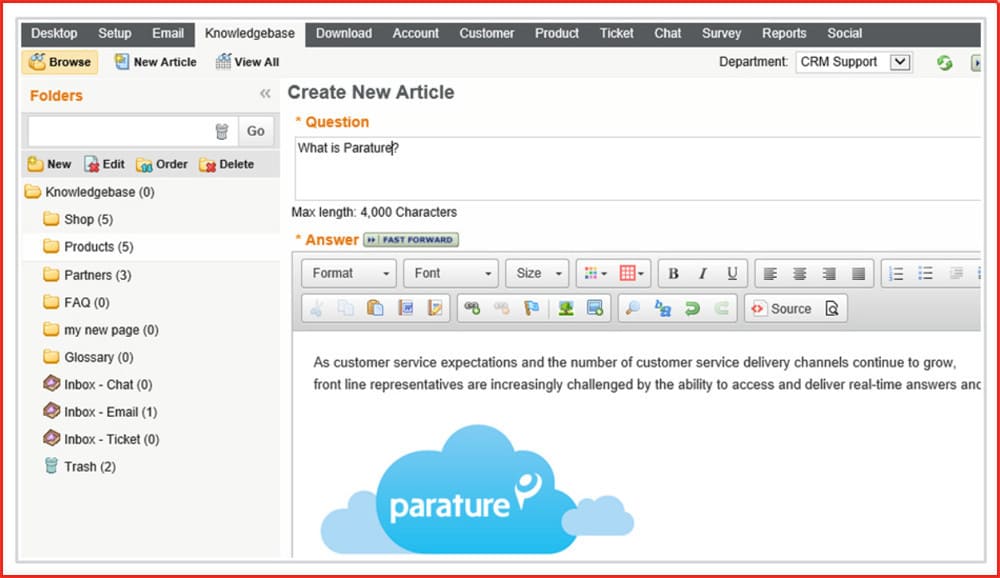The image size is (1000, 578).
Task: Center align the answer text
Action: coord(799,273)
